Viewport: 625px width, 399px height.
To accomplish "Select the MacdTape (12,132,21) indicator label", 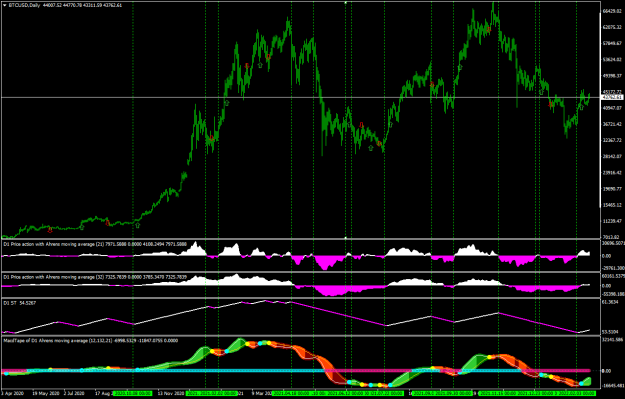I will click(90, 341).
